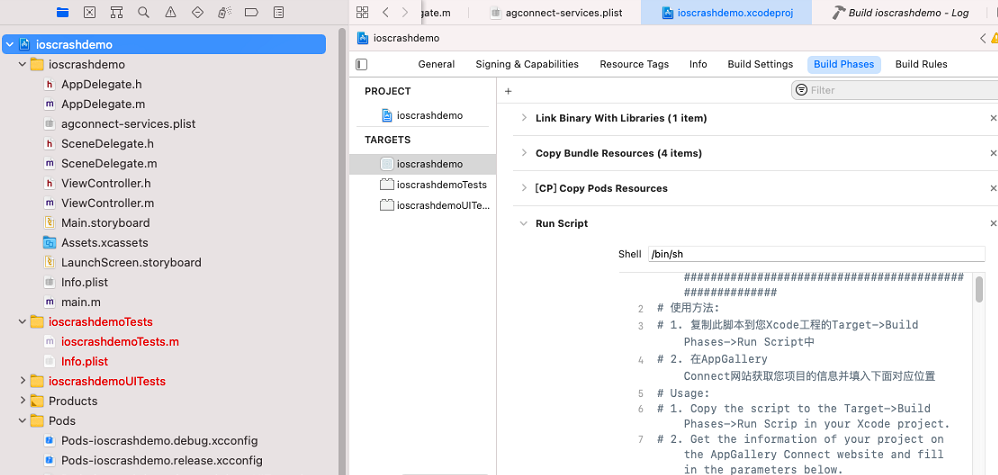Expand the Products folder
This screenshot has height=475, width=998.
tap(23, 401)
